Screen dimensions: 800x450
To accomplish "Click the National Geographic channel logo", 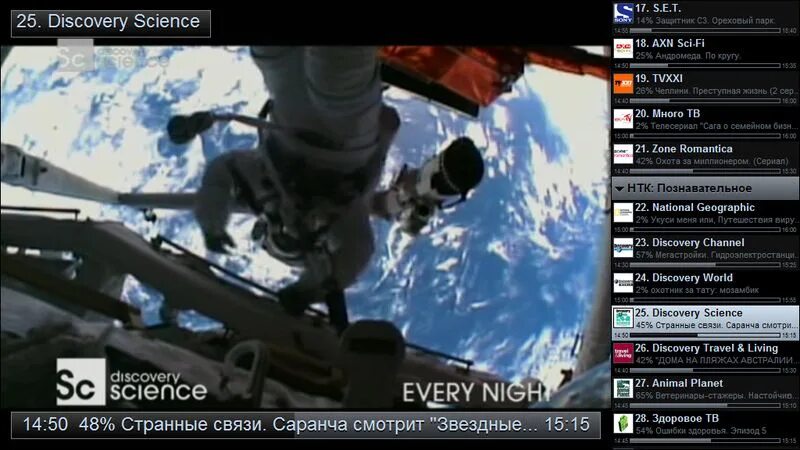I will 623,213.
